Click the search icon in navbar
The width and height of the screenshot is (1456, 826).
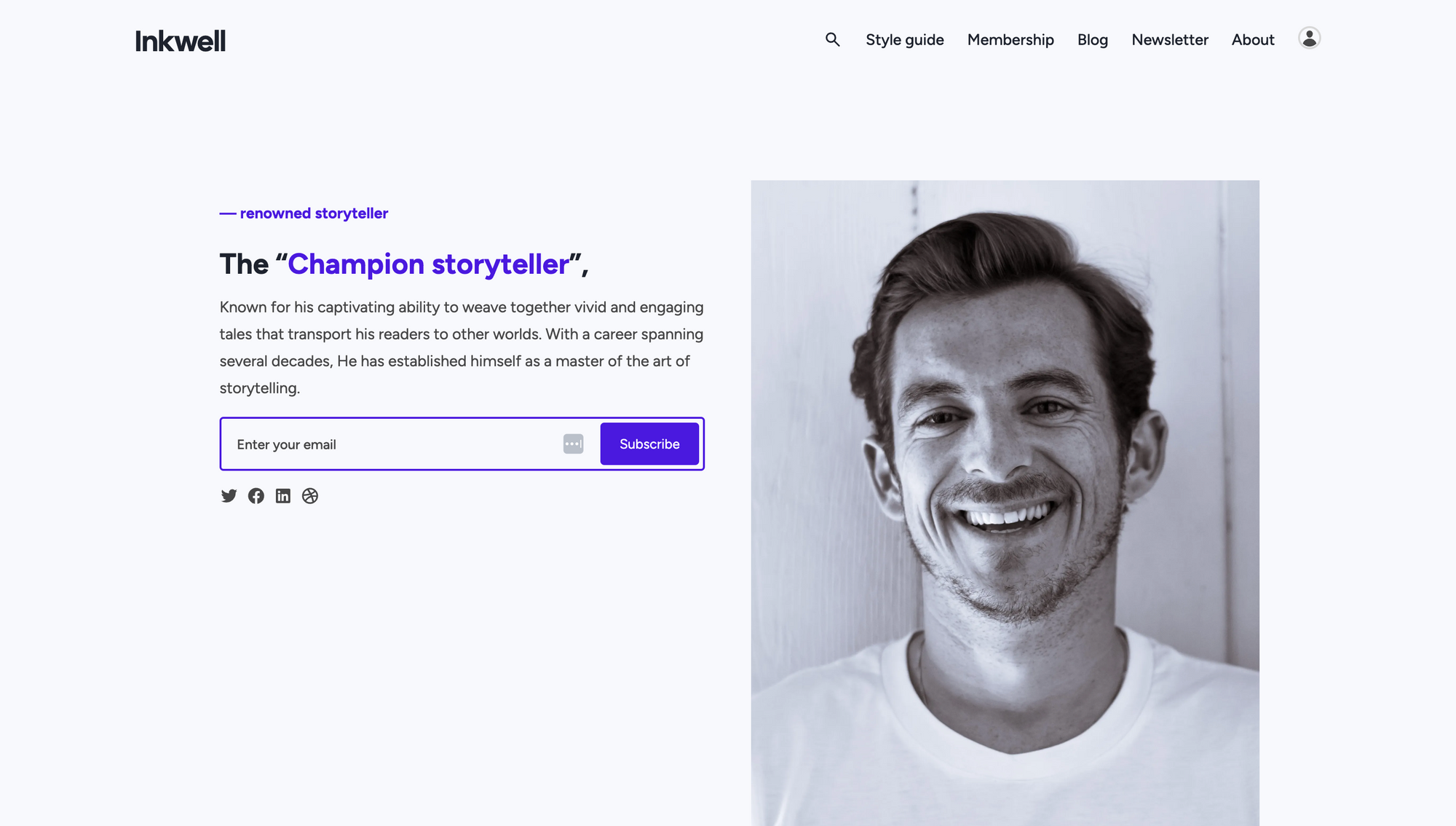(832, 39)
